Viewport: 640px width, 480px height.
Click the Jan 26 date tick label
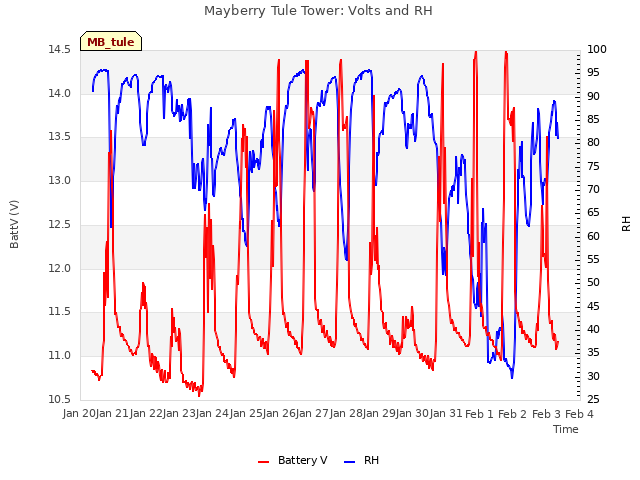[280, 414]
